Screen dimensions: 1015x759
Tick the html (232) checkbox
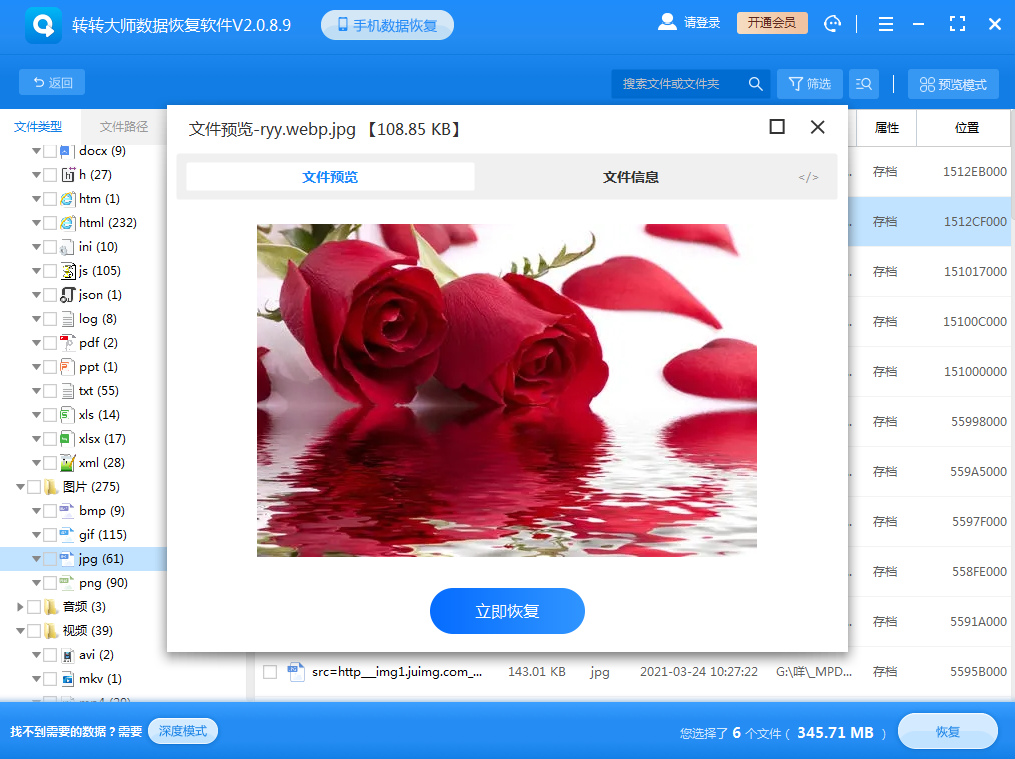[x=49, y=223]
